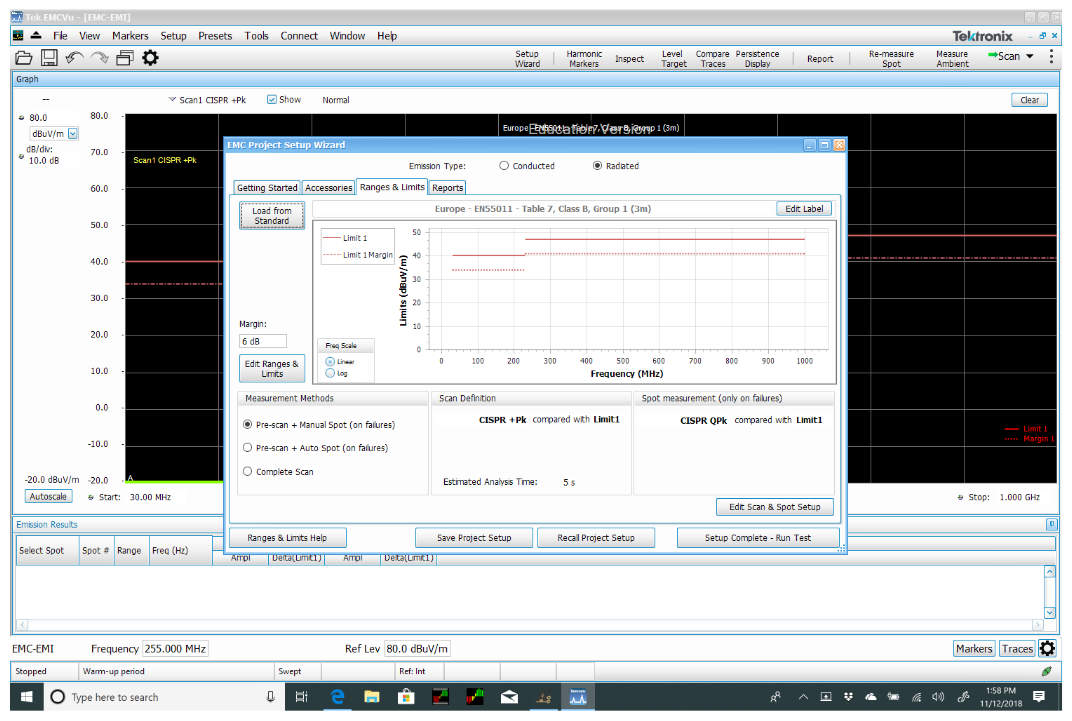
Task: Open the Setup Wizard from the toolbar
Action: 527,58
